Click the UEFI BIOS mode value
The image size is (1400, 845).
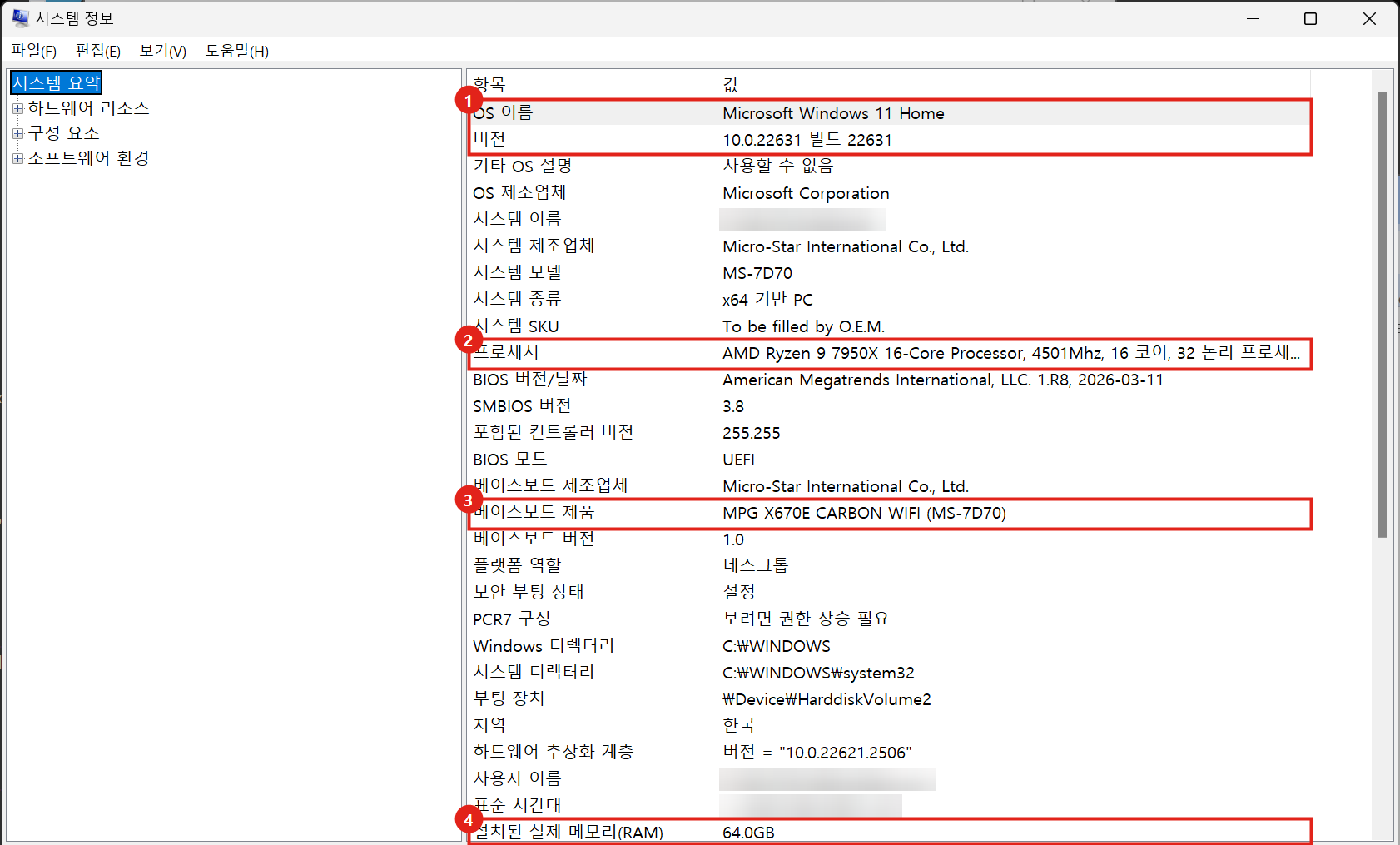click(738, 460)
